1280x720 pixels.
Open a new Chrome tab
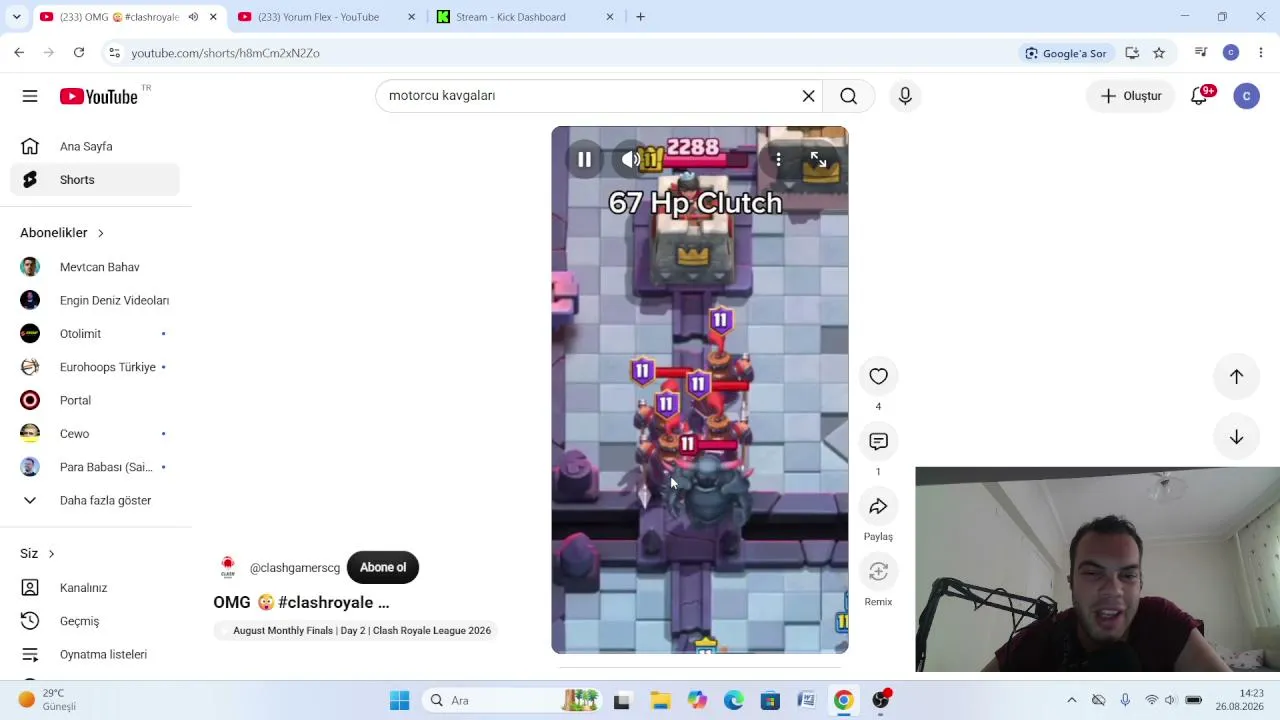click(x=640, y=17)
